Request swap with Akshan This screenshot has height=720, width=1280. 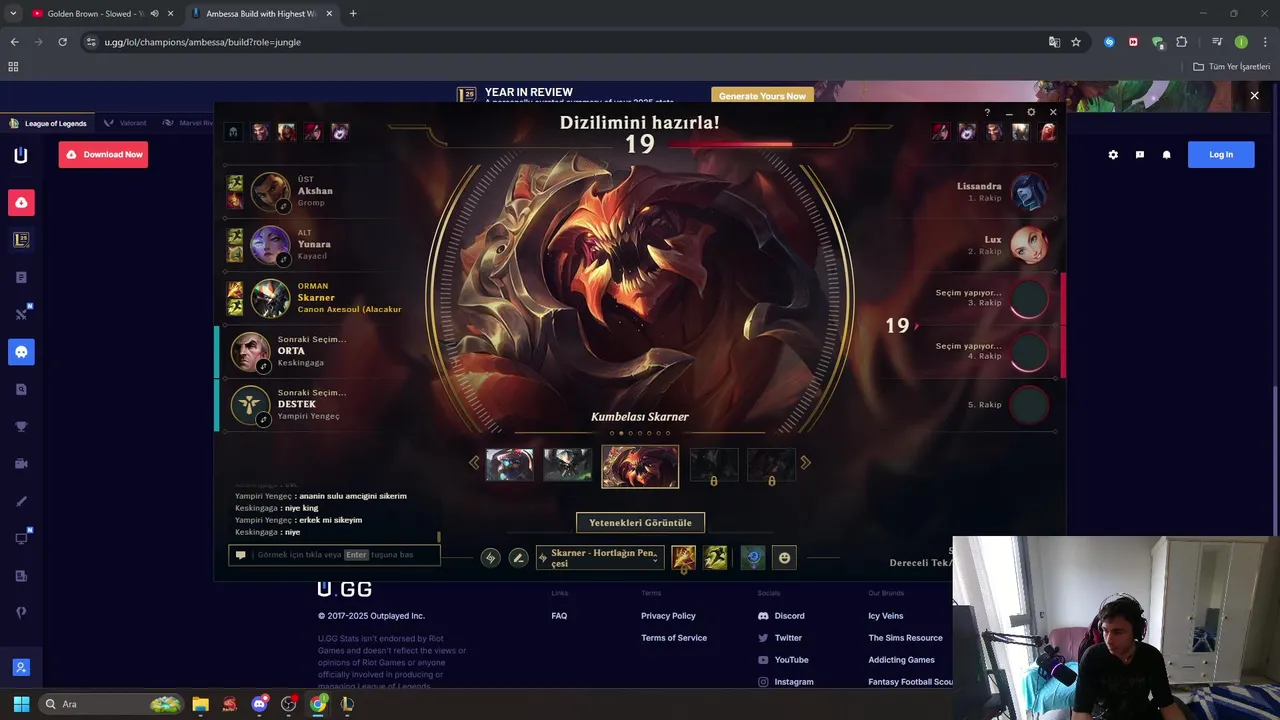click(283, 206)
